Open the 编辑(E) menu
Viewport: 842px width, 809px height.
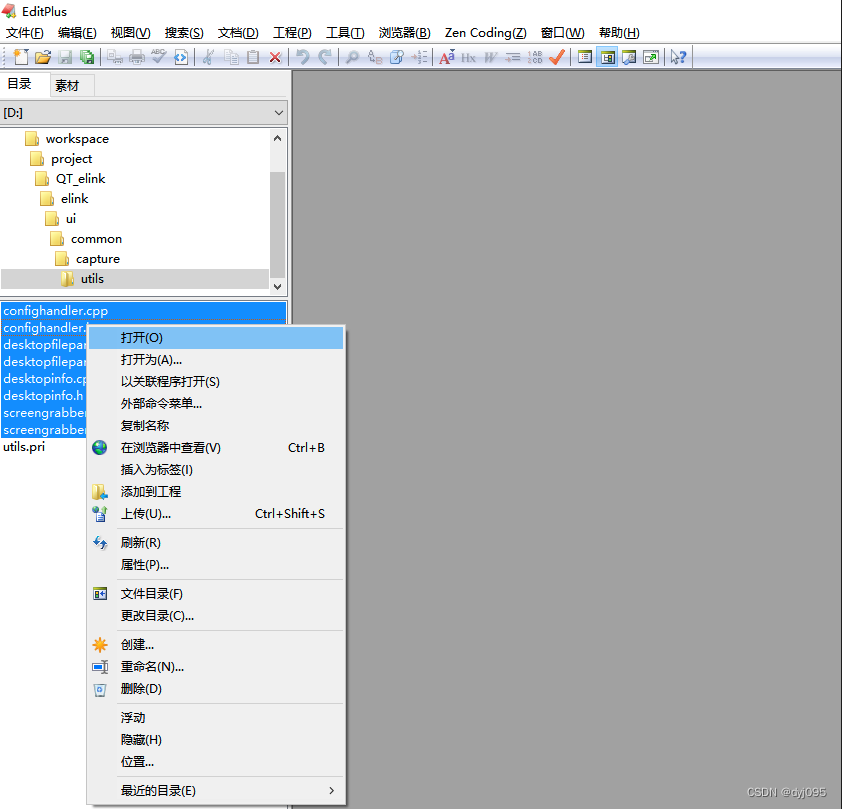[x=77, y=33]
